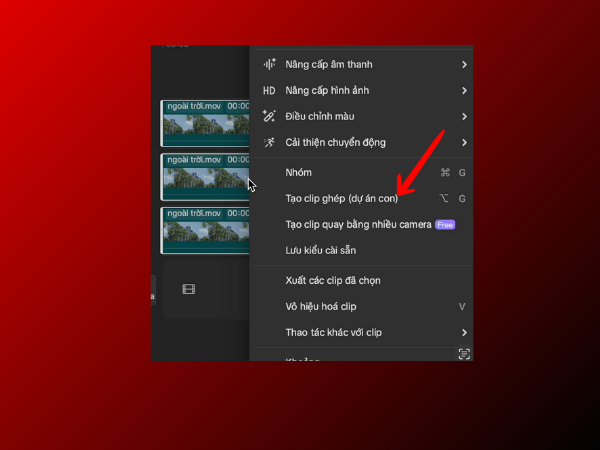Screen dimensions: 600x450
Task: Choose Tạo clip ghép (dự án con)
Action: (341, 199)
